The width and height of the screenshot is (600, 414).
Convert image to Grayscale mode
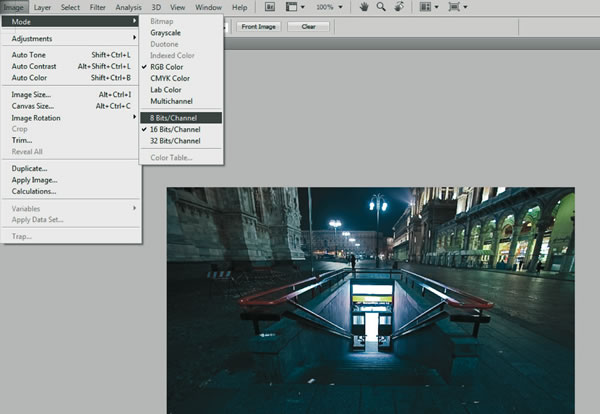(181, 33)
